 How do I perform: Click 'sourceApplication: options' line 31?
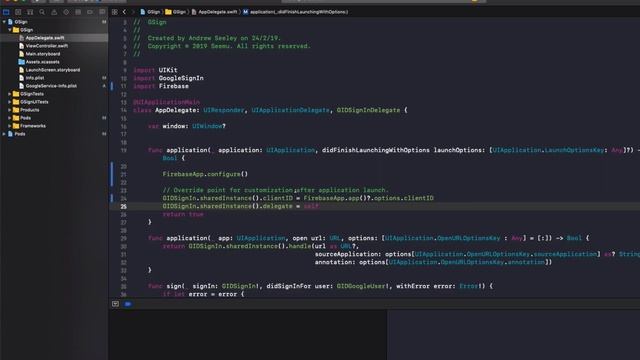[477, 254]
